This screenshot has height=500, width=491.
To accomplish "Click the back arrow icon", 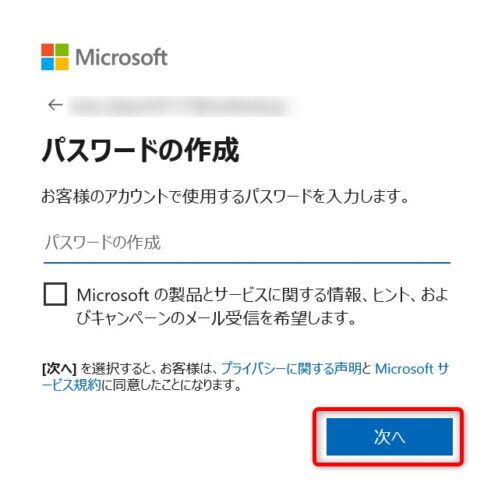I will coord(55,105).
